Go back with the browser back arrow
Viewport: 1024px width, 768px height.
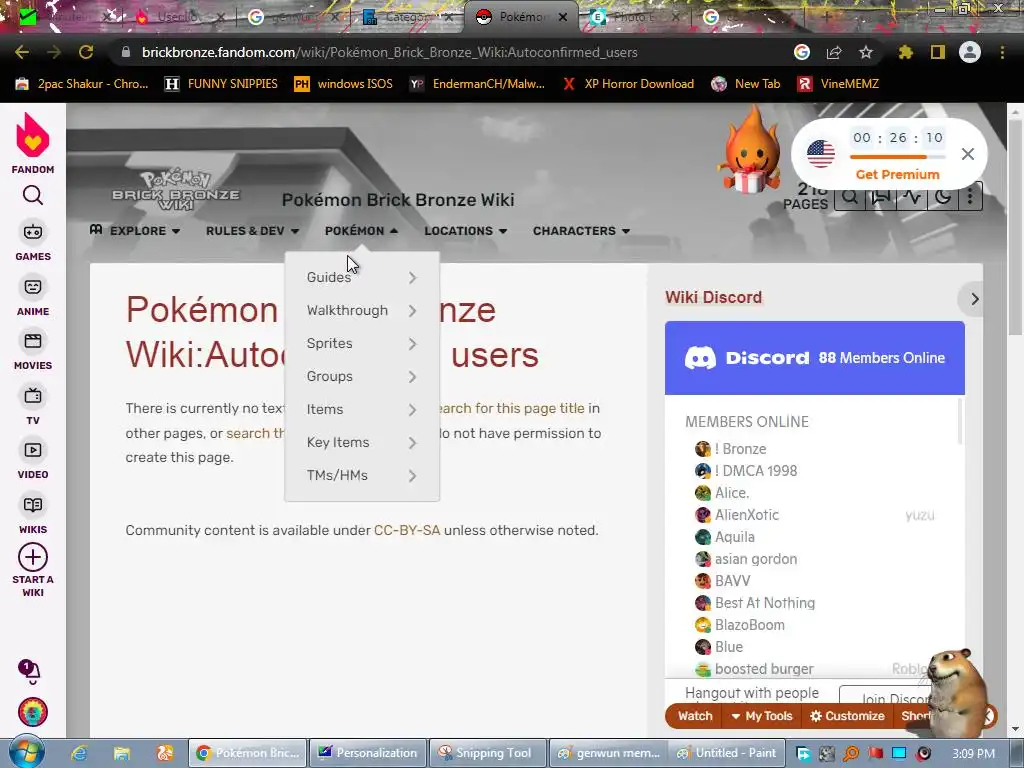[x=22, y=52]
